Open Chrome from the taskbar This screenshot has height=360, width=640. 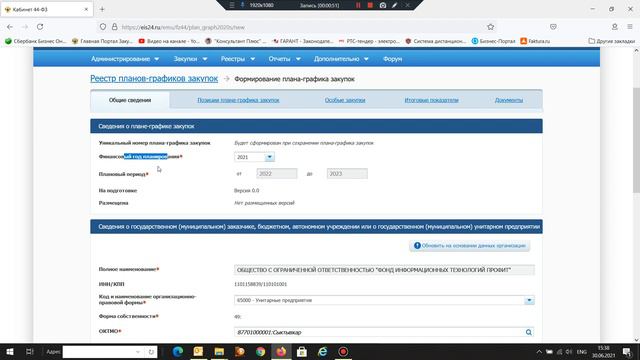(x=260, y=351)
